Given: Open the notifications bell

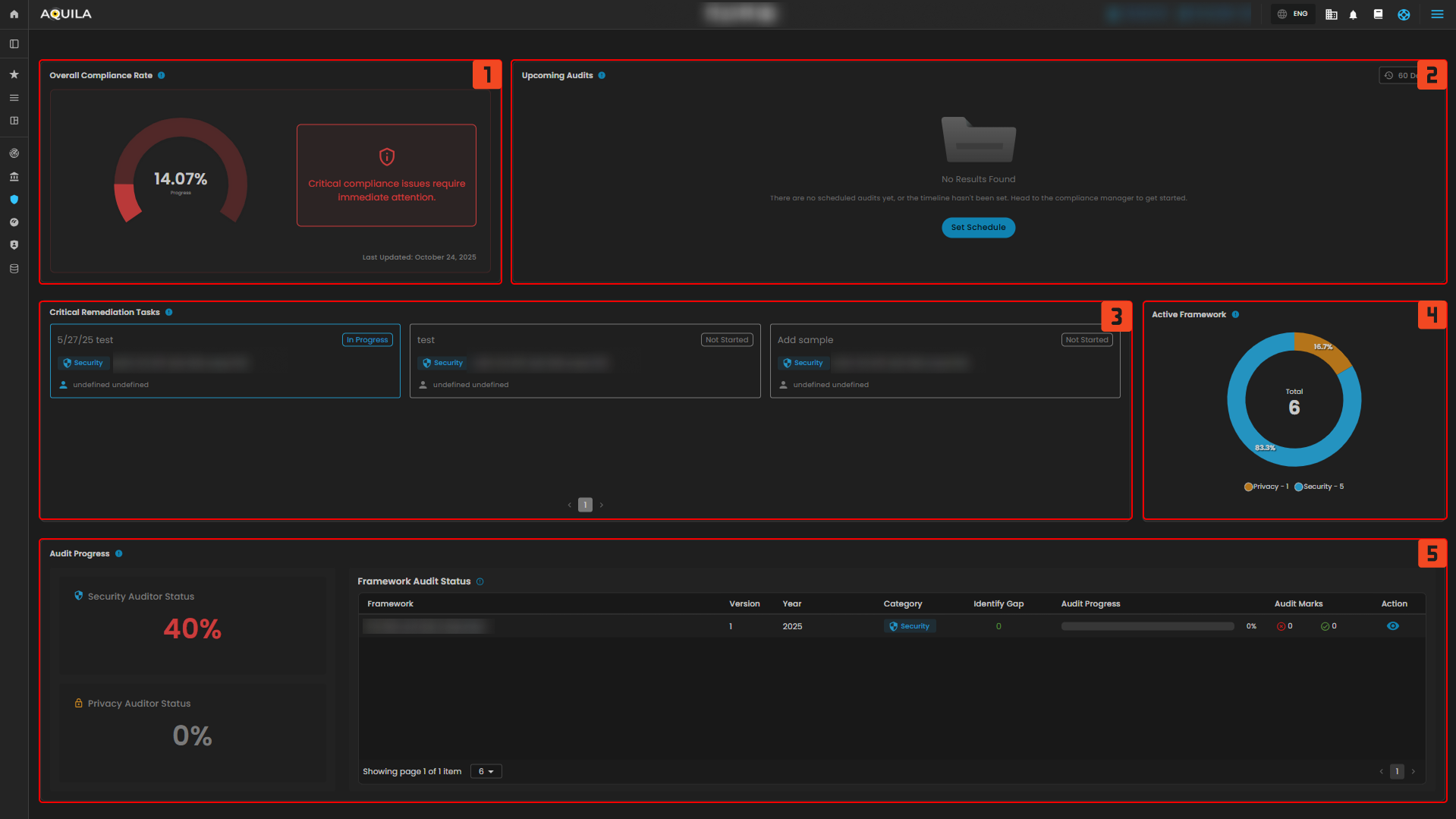Looking at the screenshot, I should pos(1353,14).
